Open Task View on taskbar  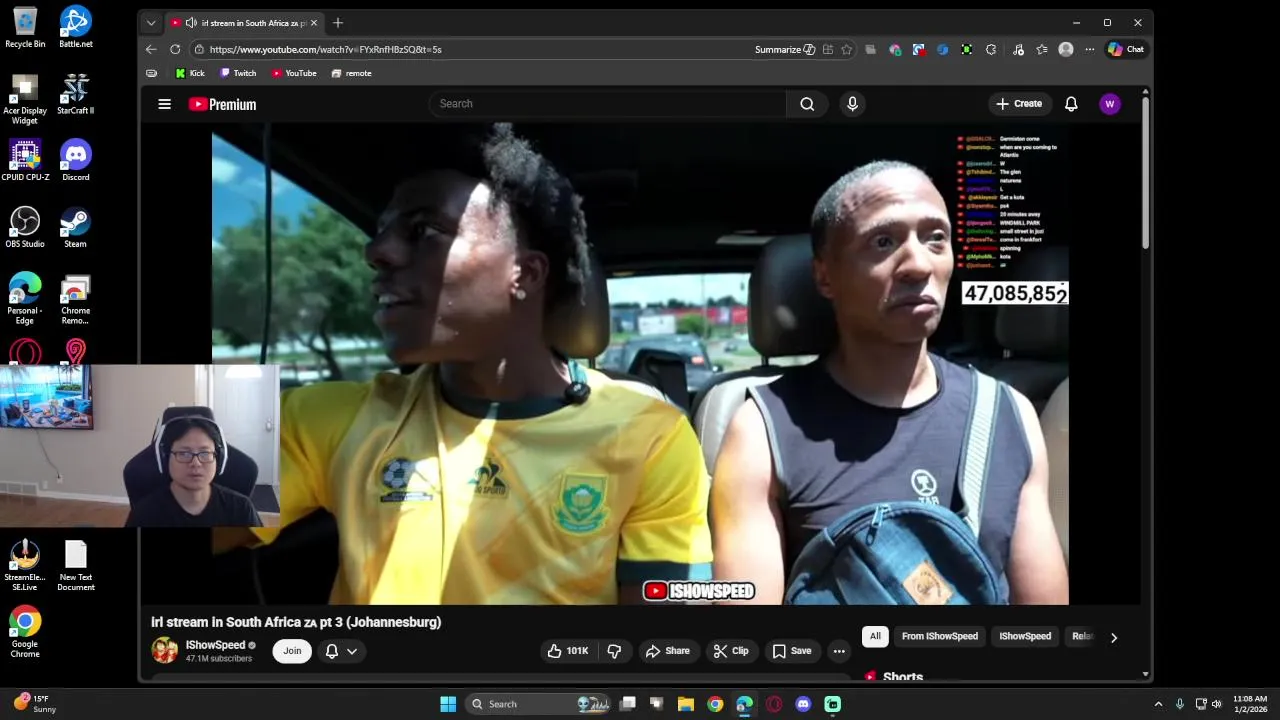coord(627,704)
